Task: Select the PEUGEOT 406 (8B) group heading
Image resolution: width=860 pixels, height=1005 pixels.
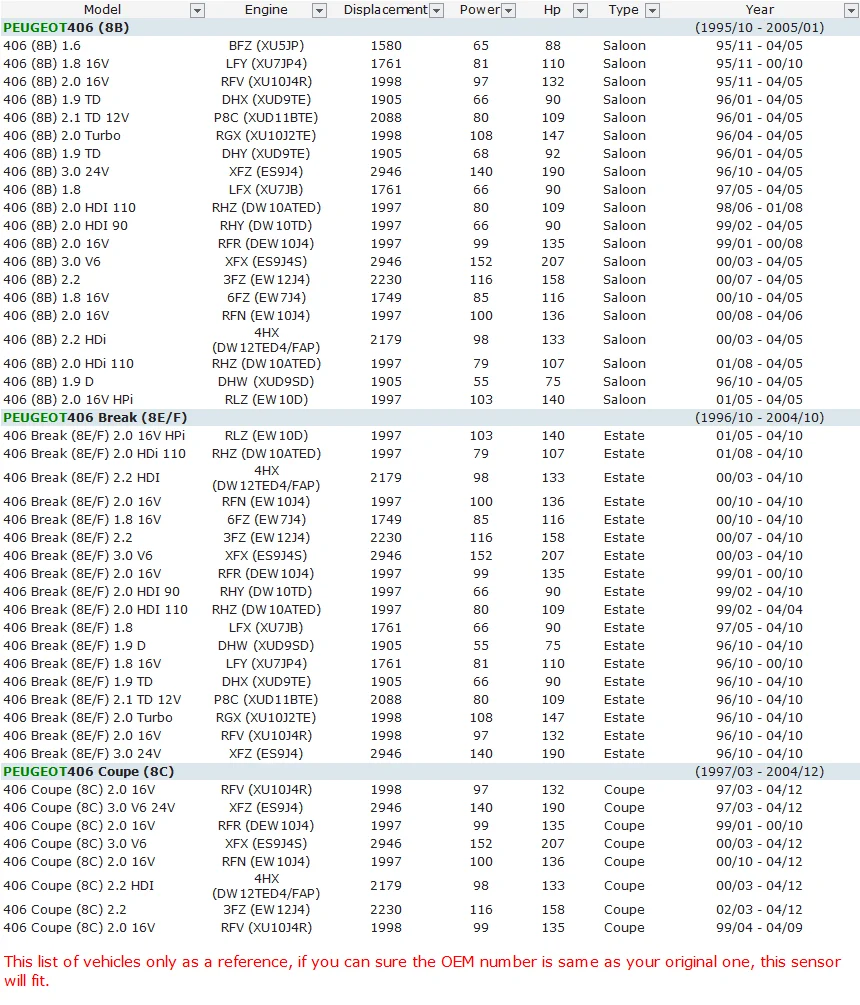Action: click(x=66, y=28)
